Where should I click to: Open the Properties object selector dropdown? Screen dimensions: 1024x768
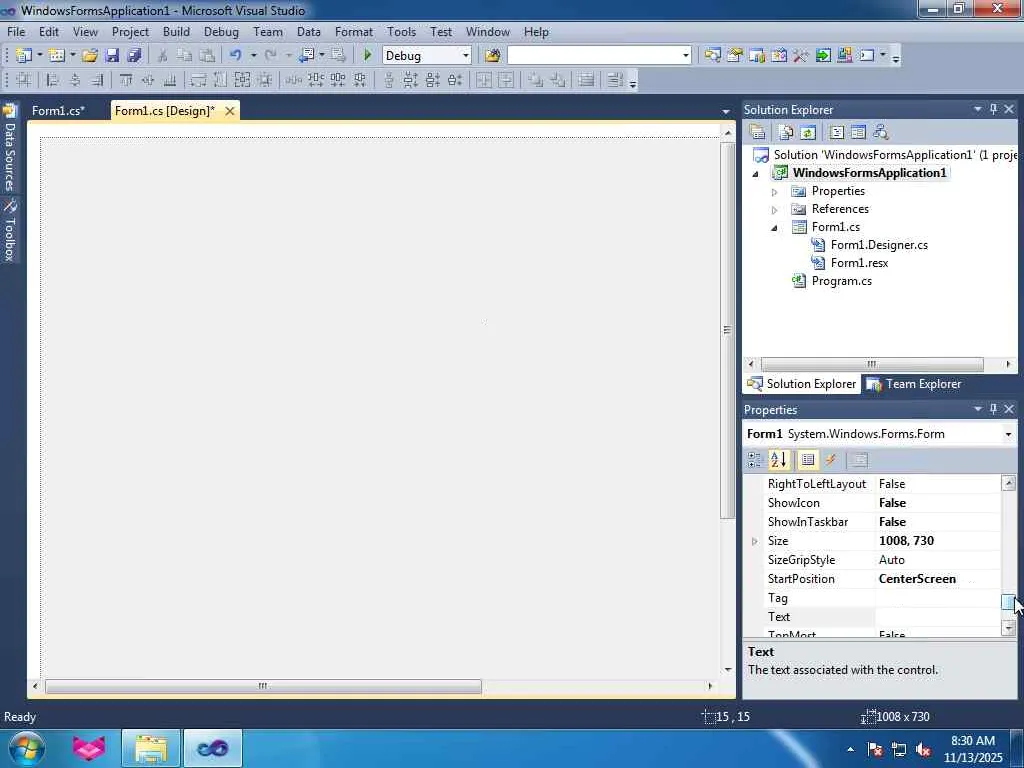1008,434
